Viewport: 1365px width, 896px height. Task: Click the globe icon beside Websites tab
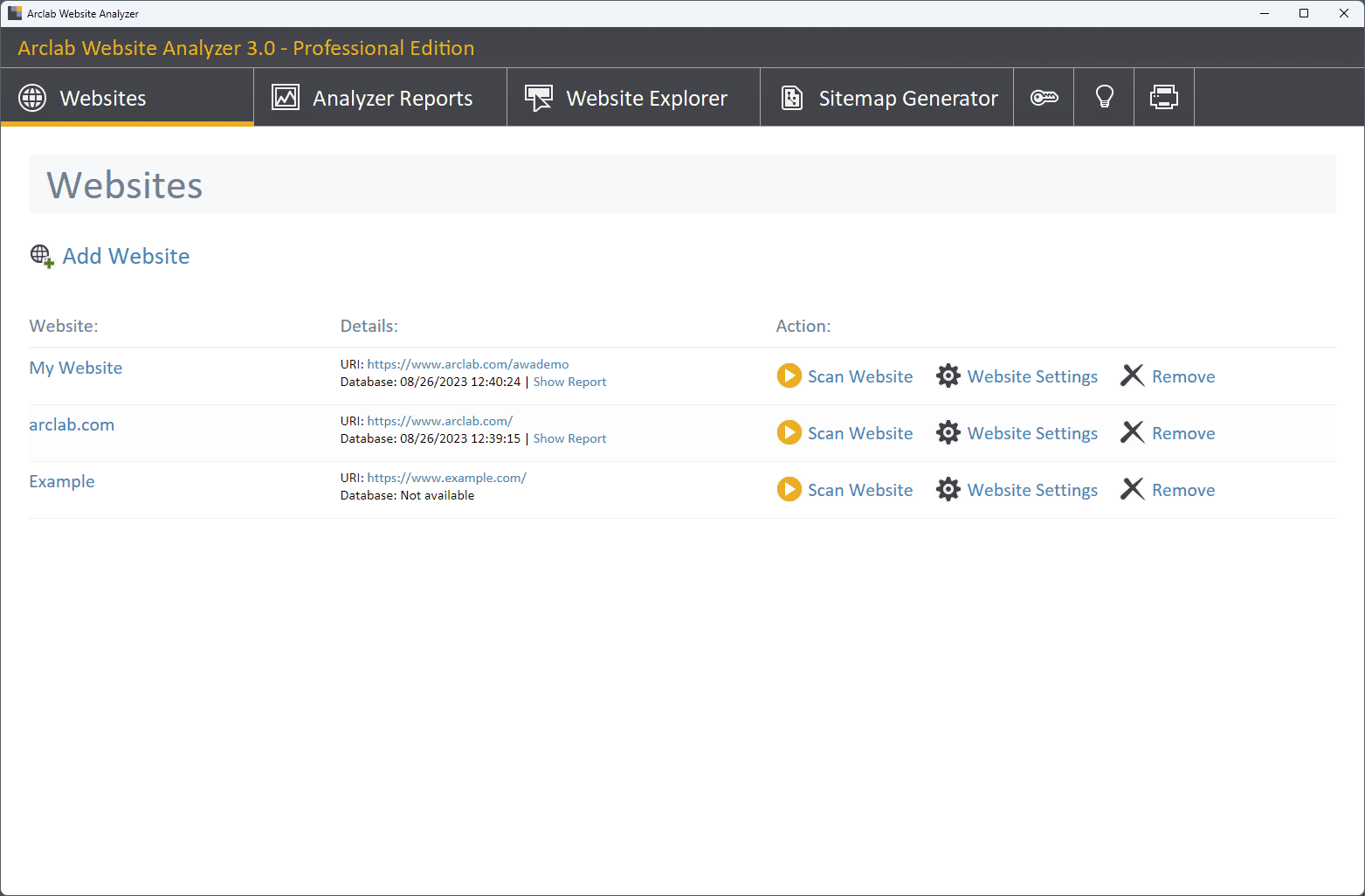click(32, 98)
